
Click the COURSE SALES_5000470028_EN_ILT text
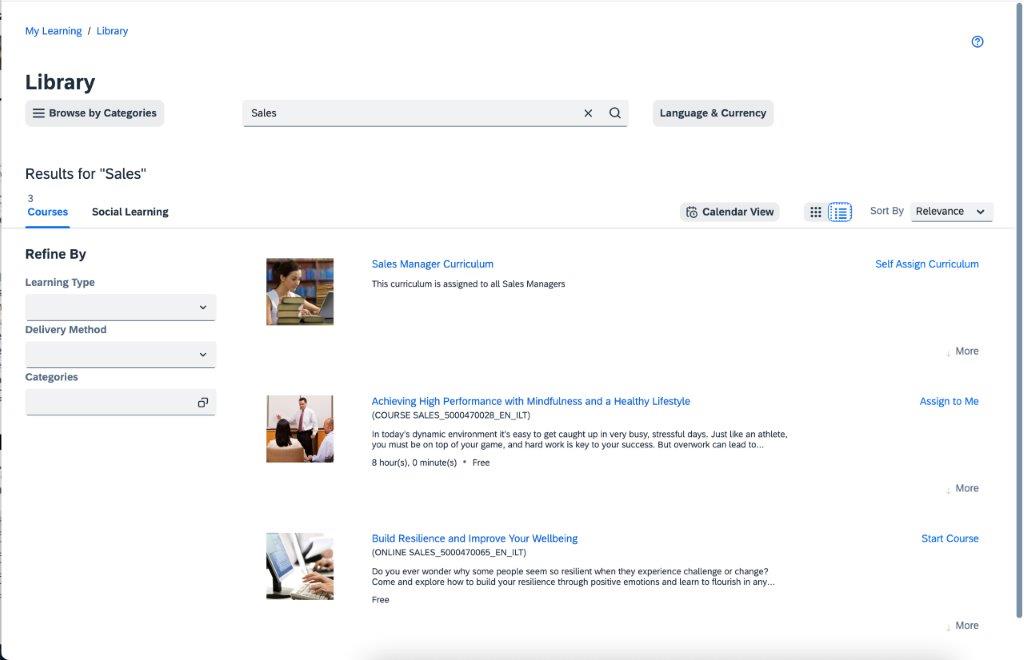coord(451,415)
